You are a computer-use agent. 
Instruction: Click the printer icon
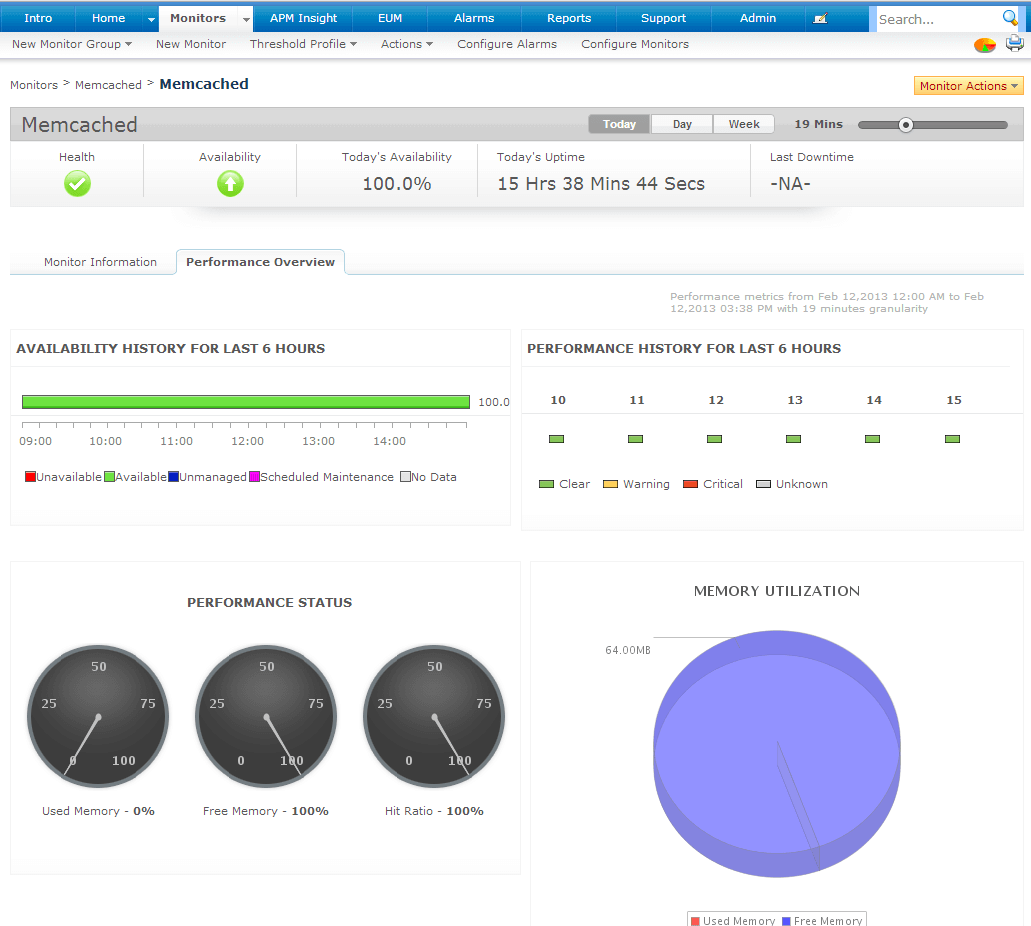click(1015, 43)
